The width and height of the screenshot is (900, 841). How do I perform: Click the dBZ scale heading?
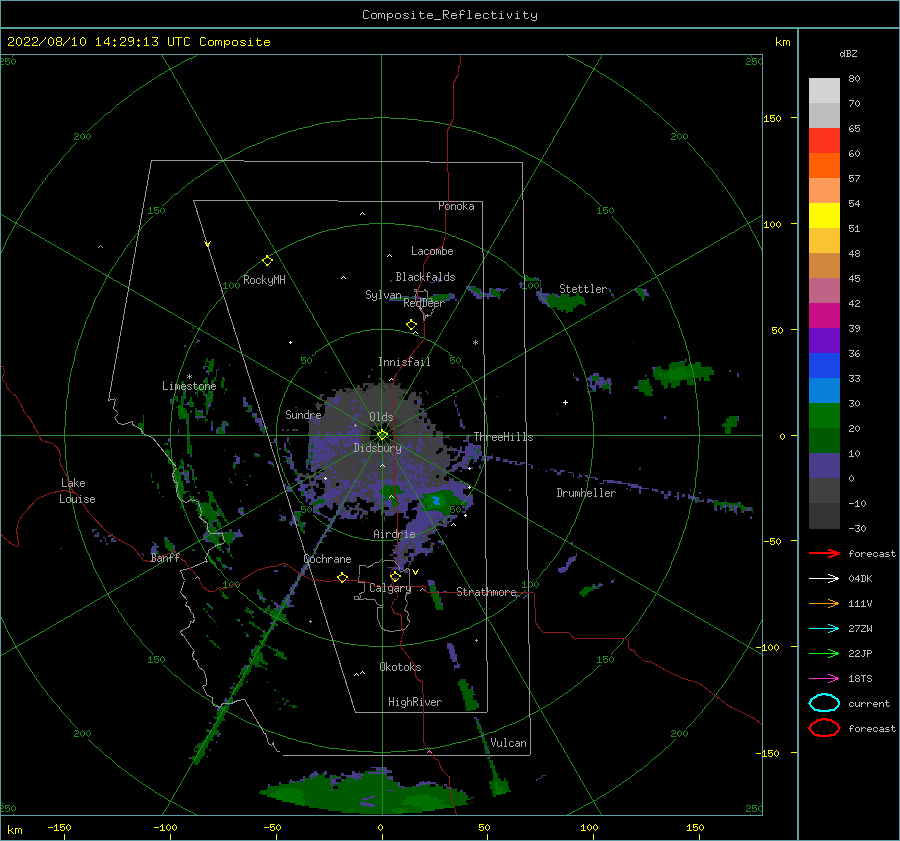848,53
